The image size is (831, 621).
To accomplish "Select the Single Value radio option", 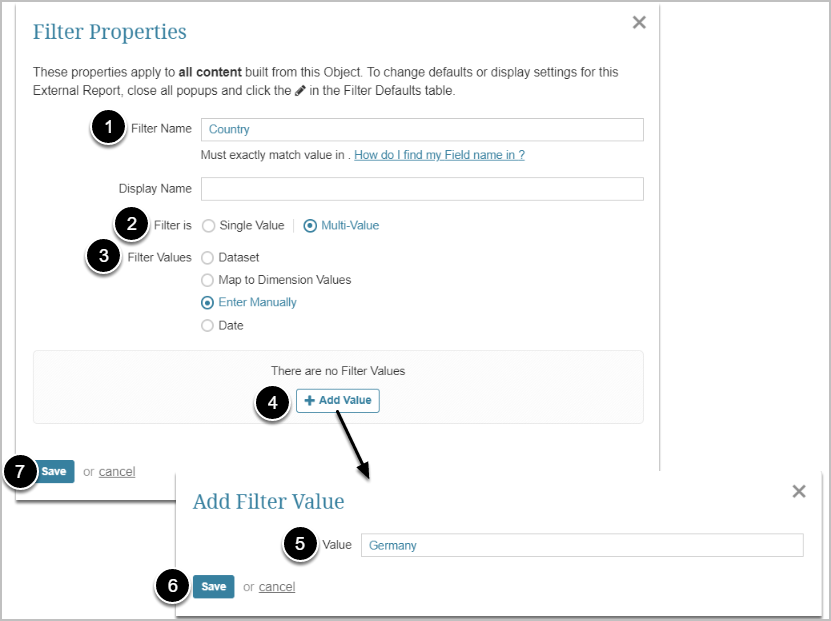I will point(208,226).
